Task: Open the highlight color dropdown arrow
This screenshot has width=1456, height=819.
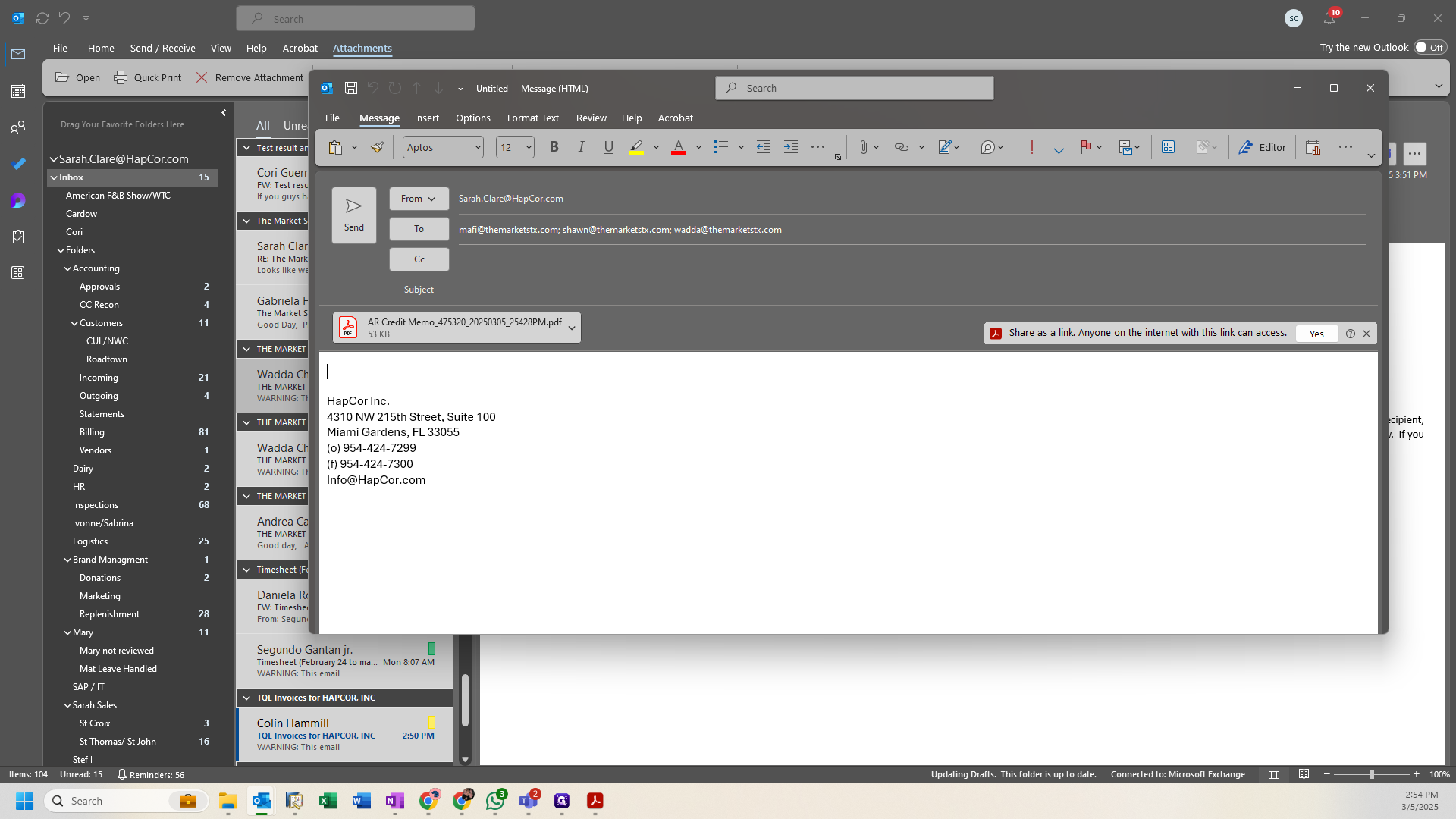Action: (656, 148)
